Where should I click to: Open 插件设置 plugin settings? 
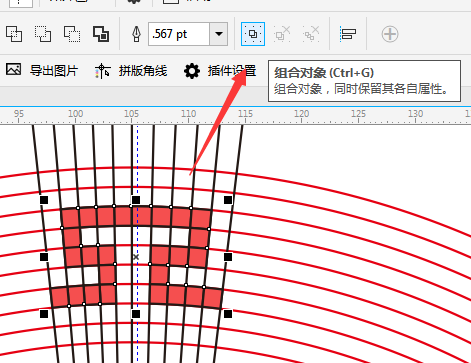pyautogui.click(x=220, y=71)
